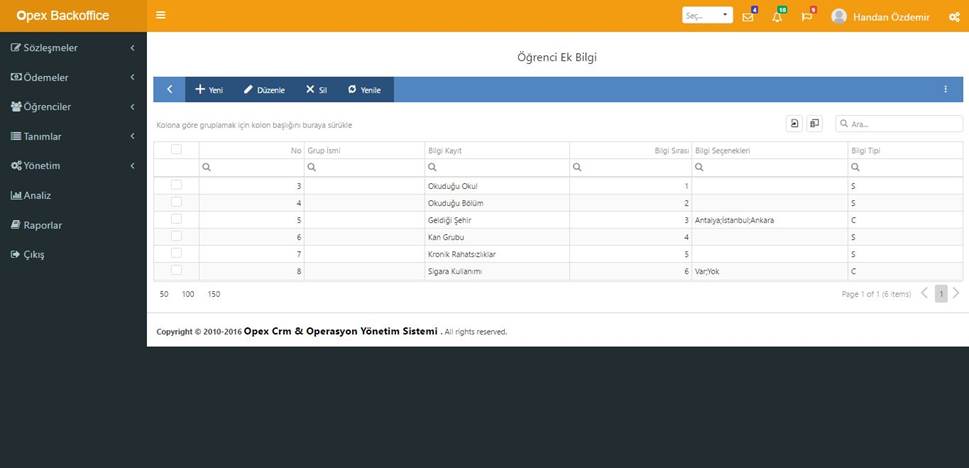Toggle the select-all header checkbox

point(177,149)
